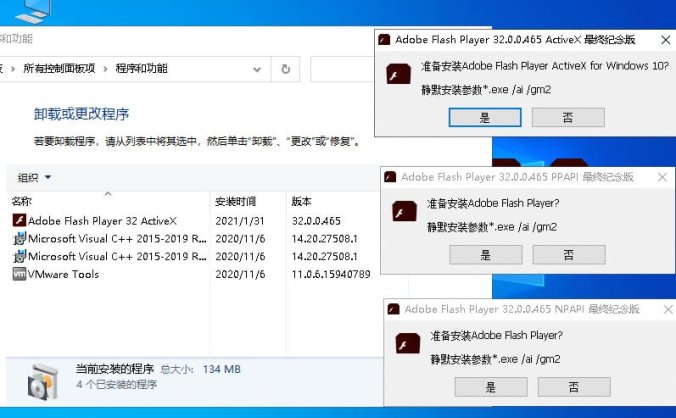This screenshot has width=676, height=418.
Task: Click the first Visual C++ 2015-2019 program icon
Action: coord(19,238)
